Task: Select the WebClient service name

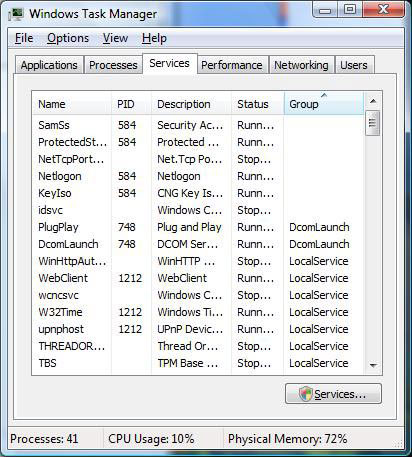Action: [x=63, y=278]
